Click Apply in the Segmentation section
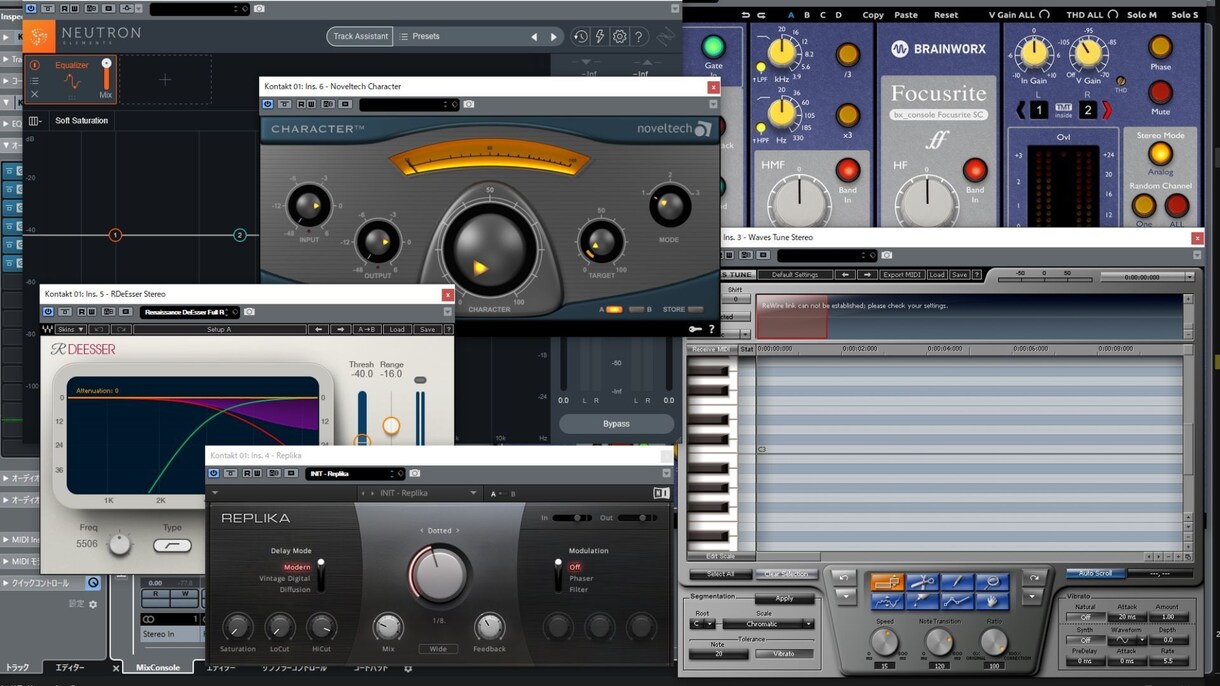This screenshot has height=686, width=1220. (784, 598)
